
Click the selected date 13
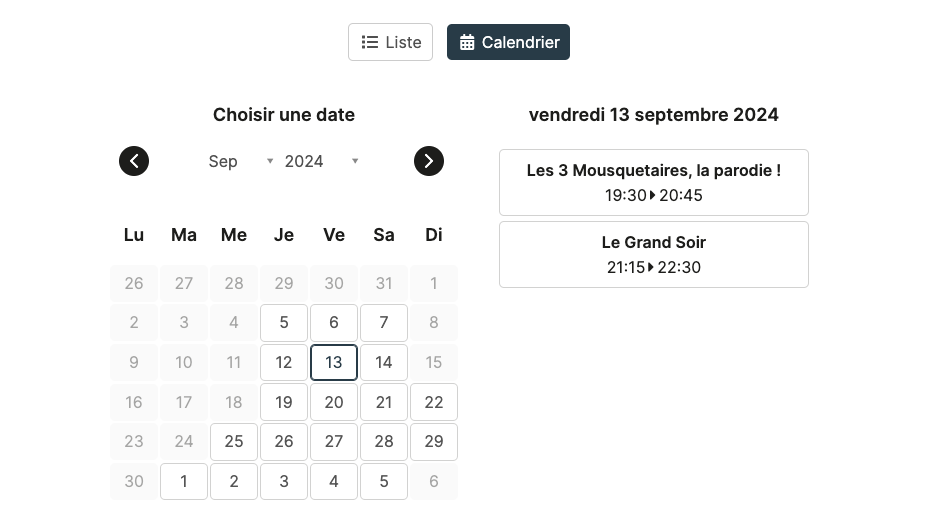(334, 362)
